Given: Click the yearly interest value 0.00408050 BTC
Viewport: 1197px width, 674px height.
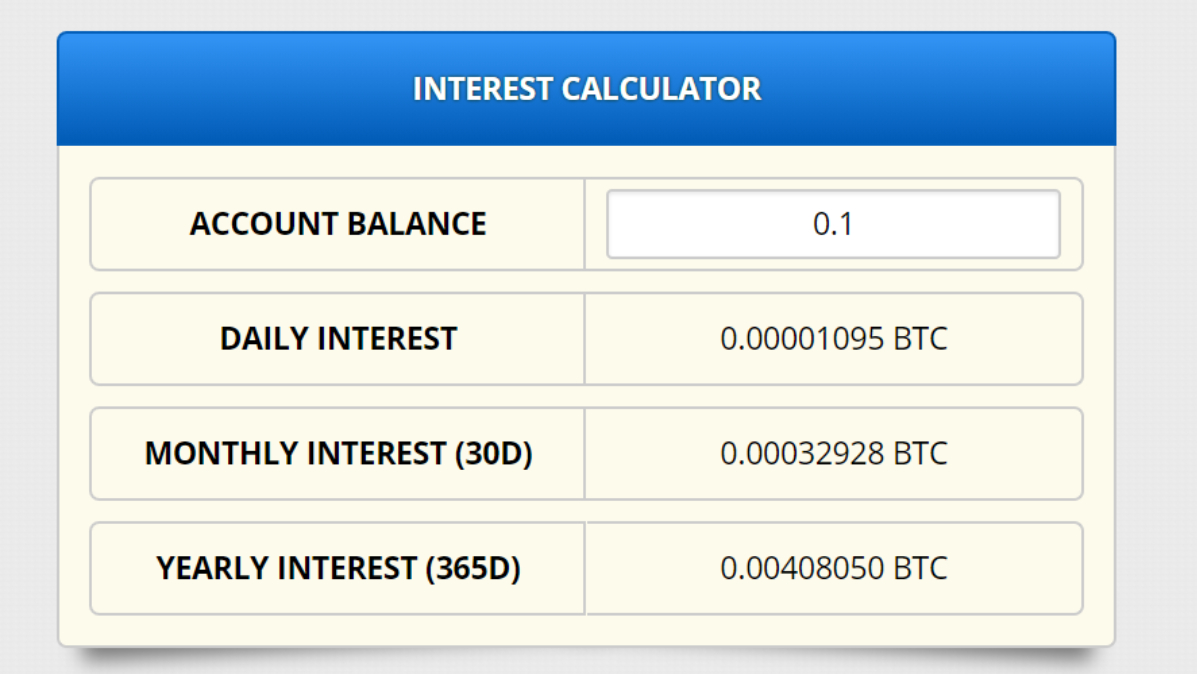Looking at the screenshot, I should click(x=834, y=568).
